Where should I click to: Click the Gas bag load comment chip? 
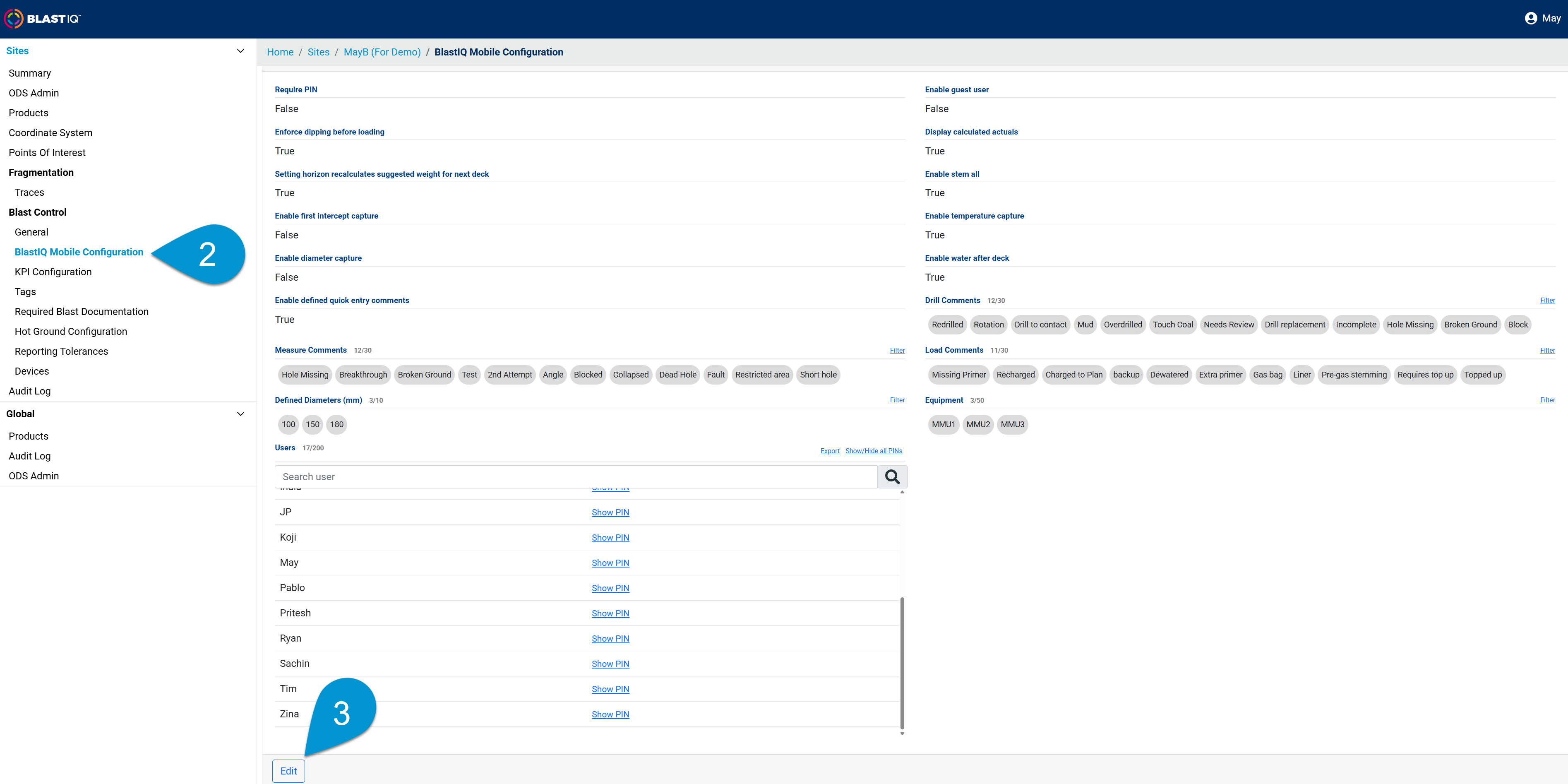(1267, 375)
